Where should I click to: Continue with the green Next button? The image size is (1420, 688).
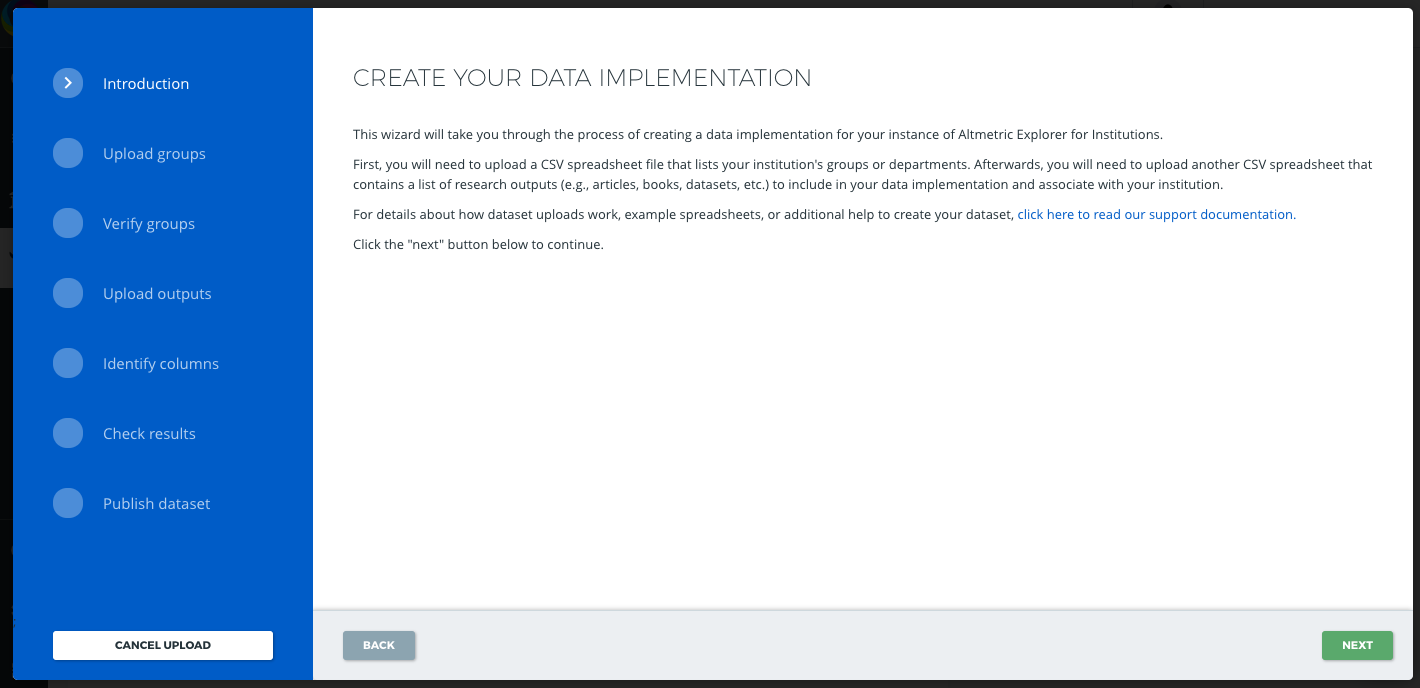[x=1357, y=645]
